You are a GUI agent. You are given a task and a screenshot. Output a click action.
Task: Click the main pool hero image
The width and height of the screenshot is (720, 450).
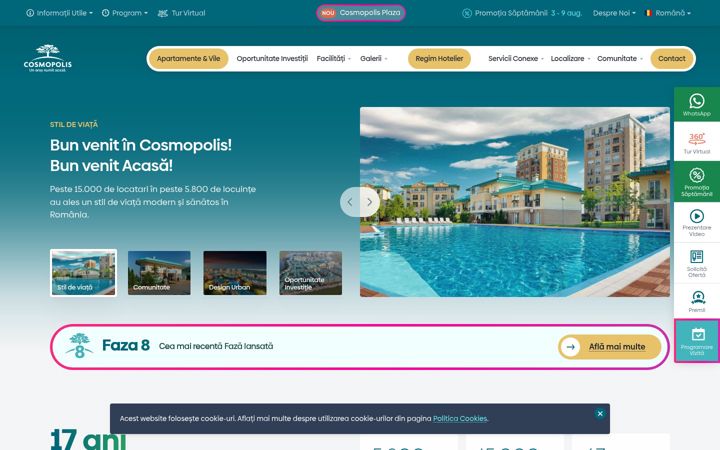pyautogui.click(x=515, y=202)
